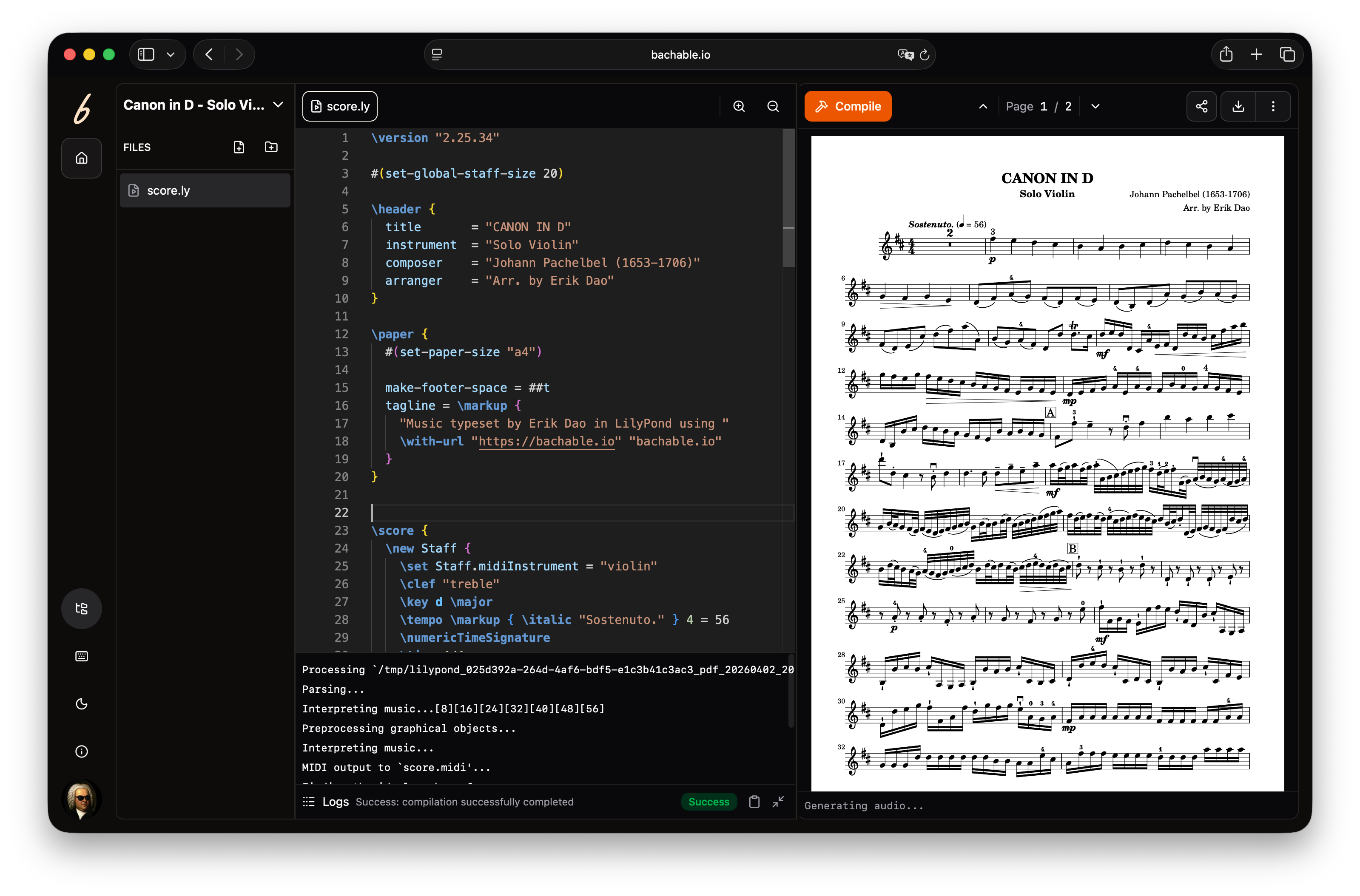Image resolution: width=1360 pixels, height=896 pixels.
Task: Download the compiled score
Action: pyautogui.click(x=1238, y=106)
